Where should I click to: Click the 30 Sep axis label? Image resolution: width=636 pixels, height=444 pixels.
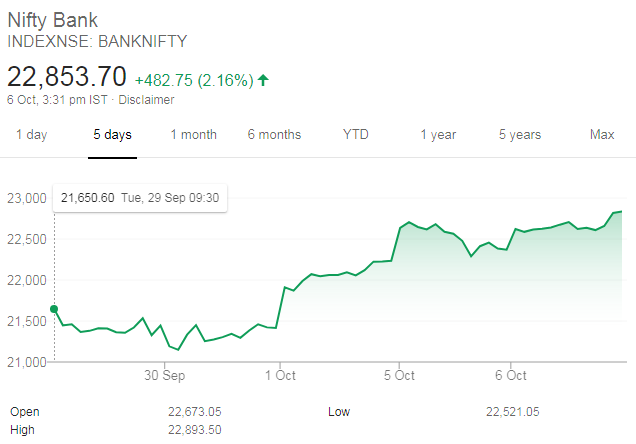click(x=165, y=376)
